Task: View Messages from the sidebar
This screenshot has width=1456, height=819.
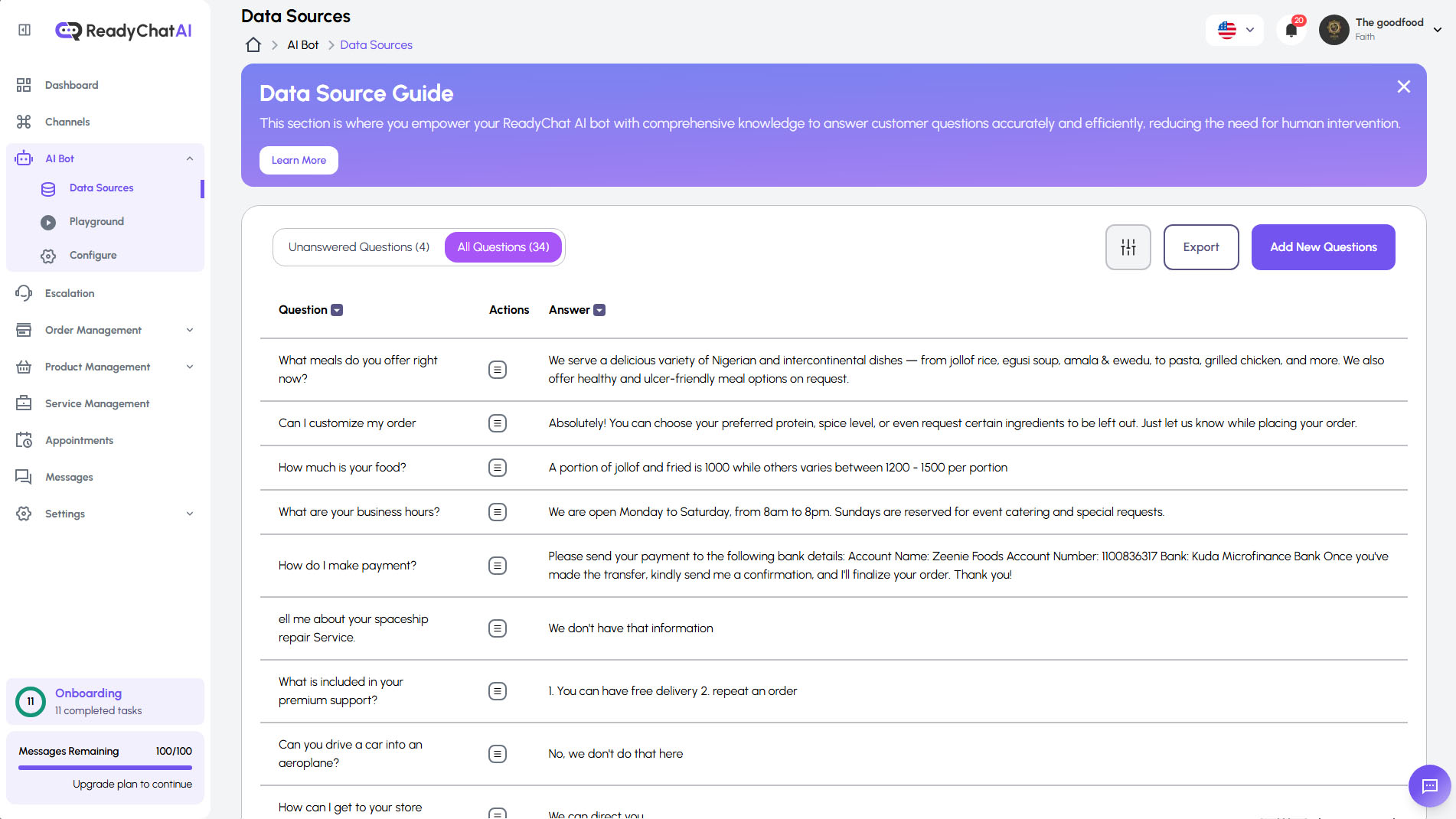Action: coord(70,477)
